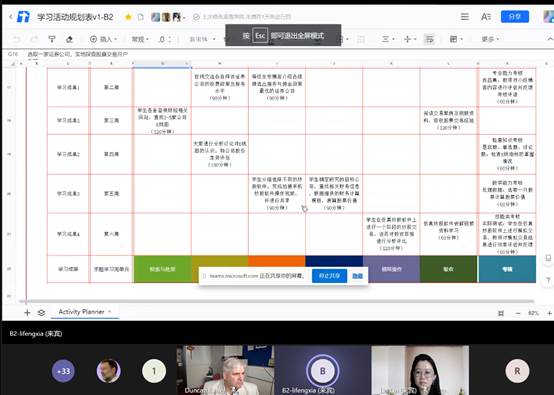Select the Activity Planner sheet tab
This screenshot has height=395, width=554.
click(x=82, y=312)
